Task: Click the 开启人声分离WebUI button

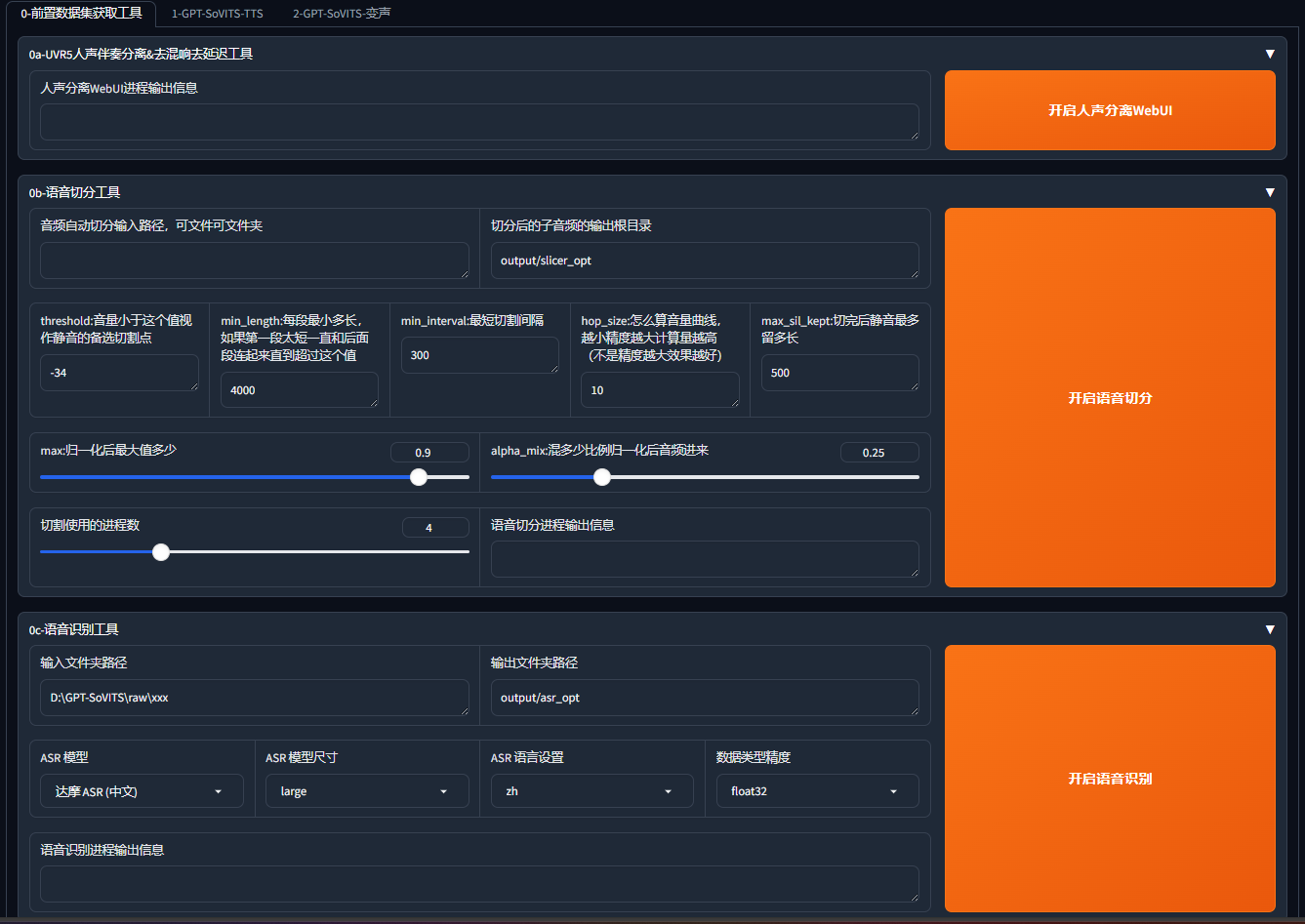Action: click(x=1110, y=110)
